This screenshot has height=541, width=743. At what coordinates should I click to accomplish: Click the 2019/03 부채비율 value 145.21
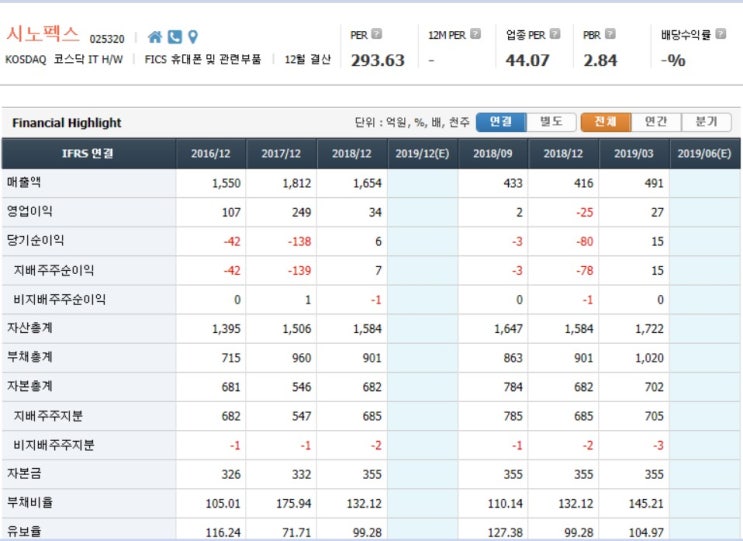tap(646, 503)
